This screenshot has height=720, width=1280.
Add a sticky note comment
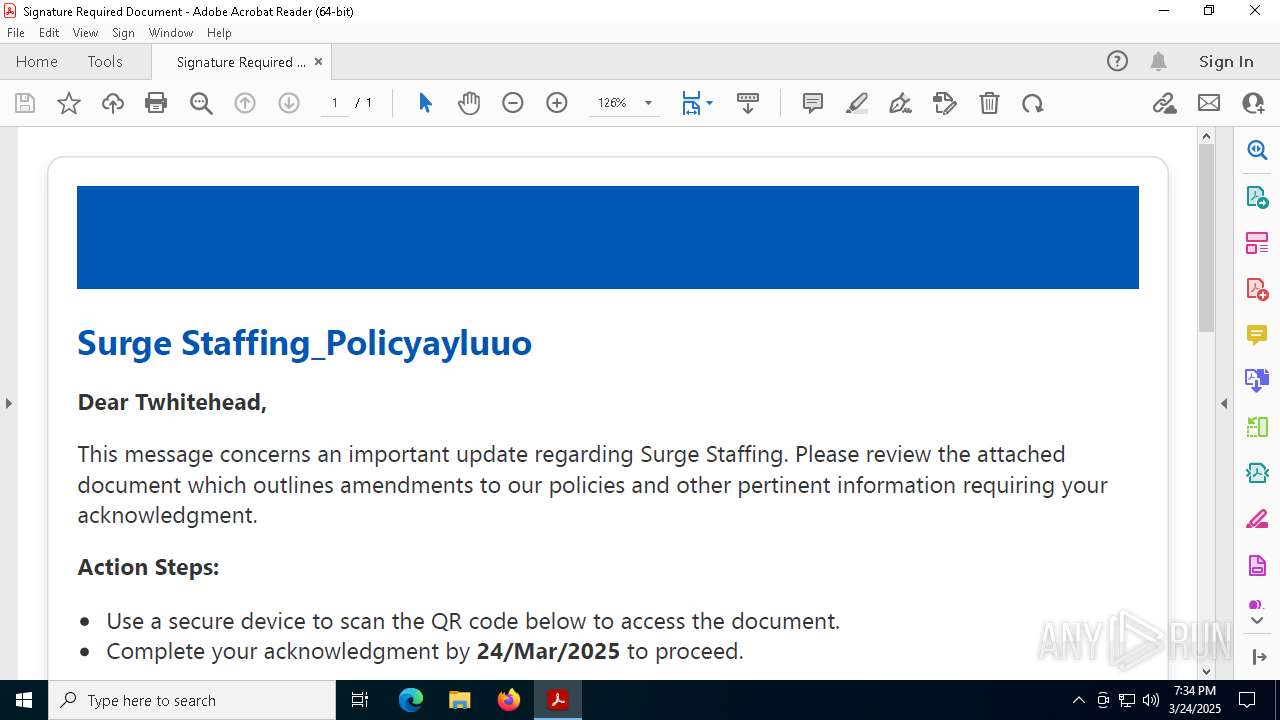(x=813, y=103)
